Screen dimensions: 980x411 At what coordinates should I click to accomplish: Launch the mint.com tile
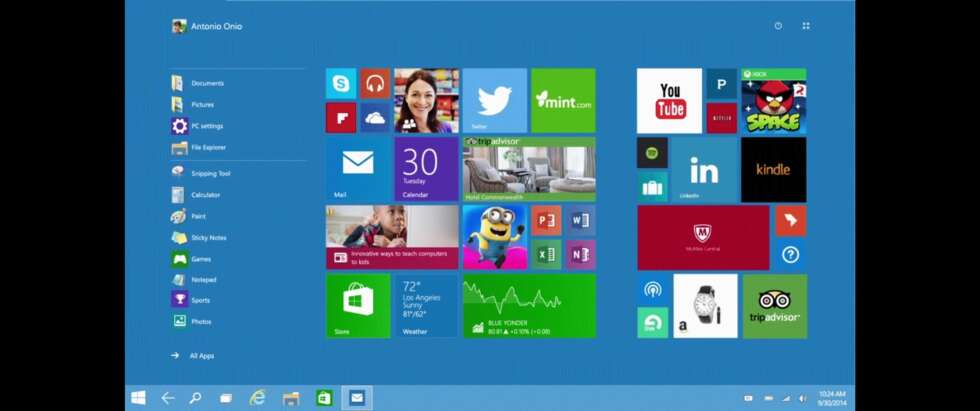pyautogui.click(x=563, y=101)
